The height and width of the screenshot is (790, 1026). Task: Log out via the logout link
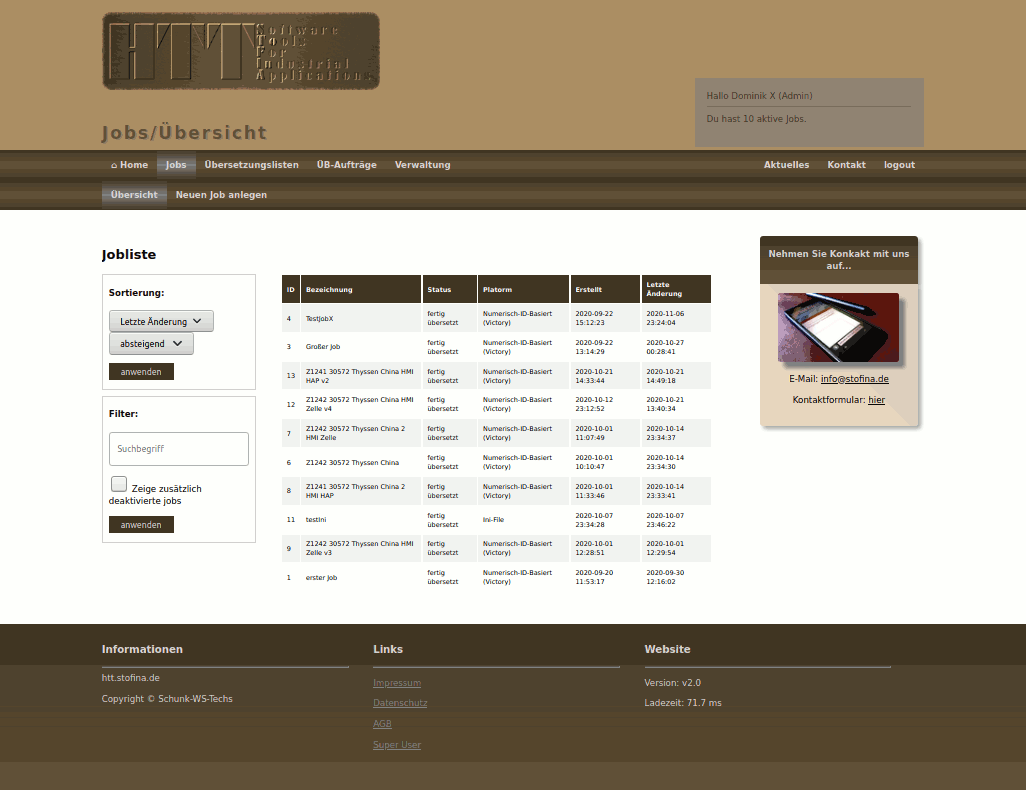point(899,165)
